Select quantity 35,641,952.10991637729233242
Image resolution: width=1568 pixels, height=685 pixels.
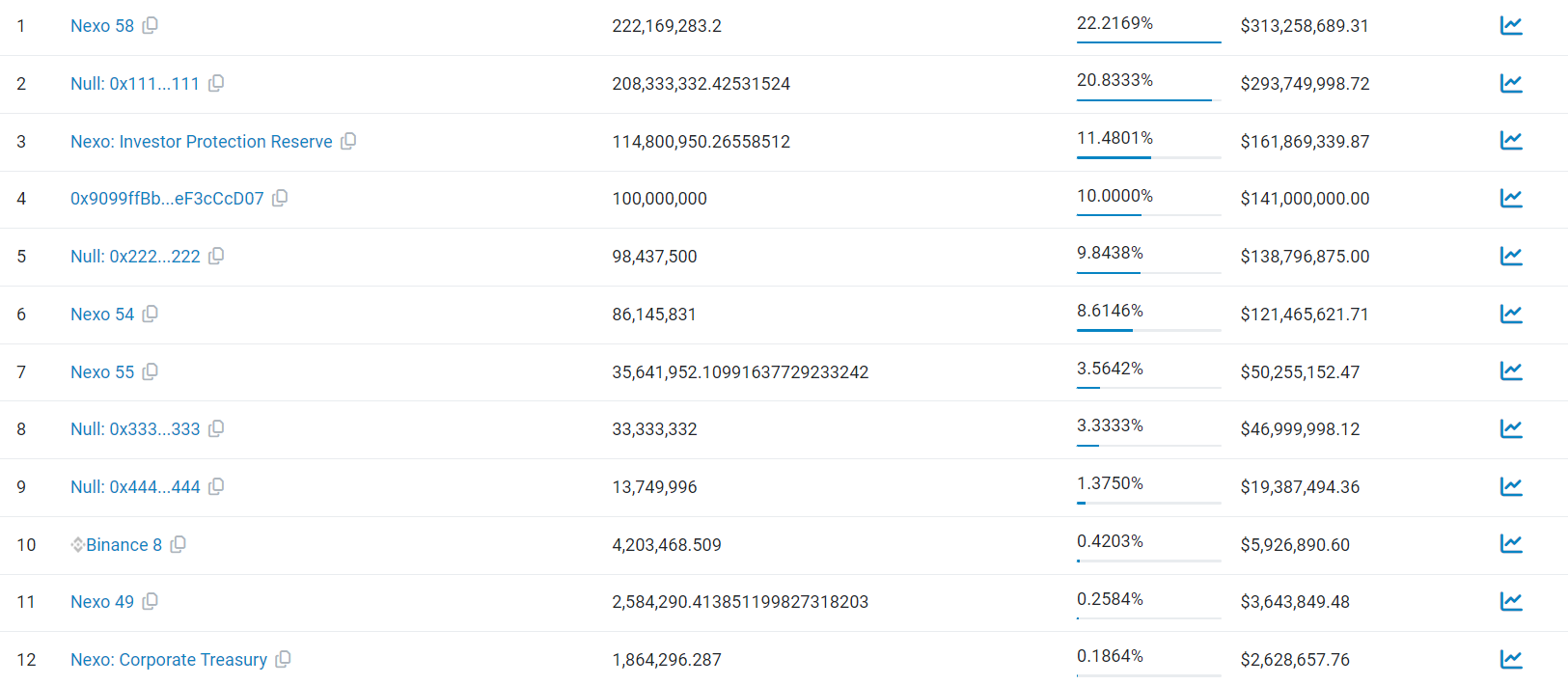point(740,372)
